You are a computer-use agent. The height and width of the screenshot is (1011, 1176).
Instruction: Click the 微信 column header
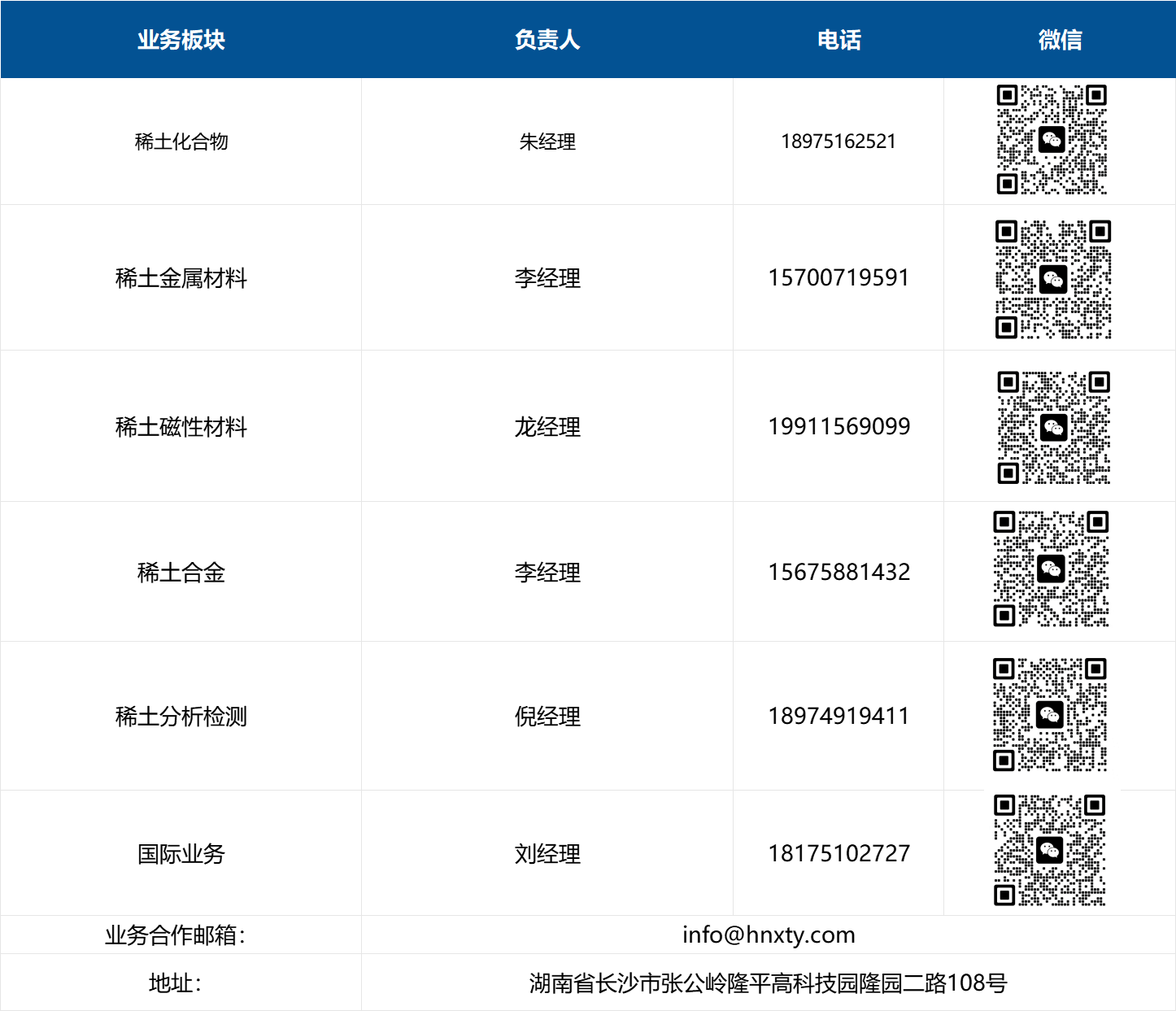(x=1060, y=39)
